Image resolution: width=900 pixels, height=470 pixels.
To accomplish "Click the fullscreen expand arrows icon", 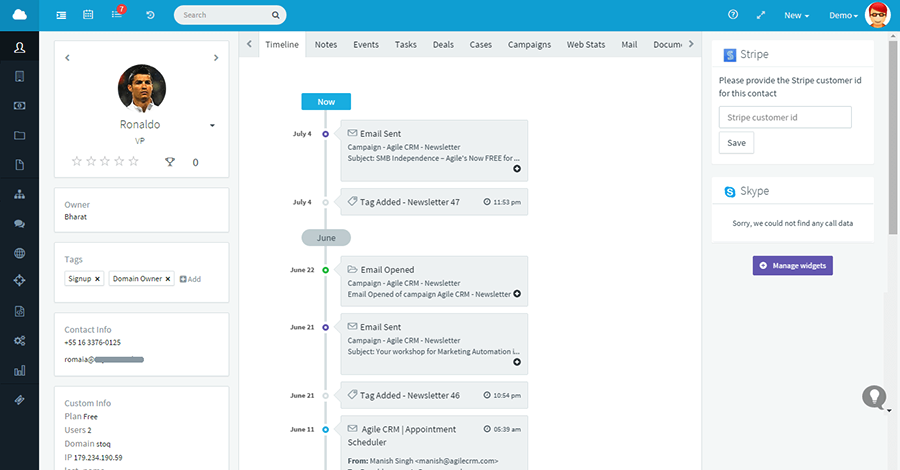I will point(761,15).
